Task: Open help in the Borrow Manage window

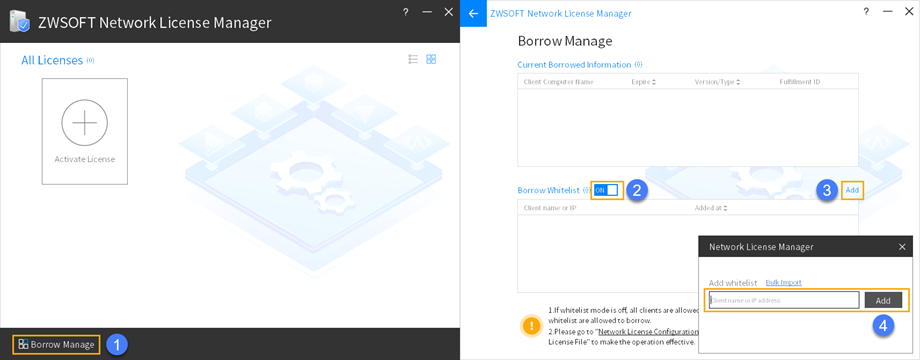Action: 866,12
